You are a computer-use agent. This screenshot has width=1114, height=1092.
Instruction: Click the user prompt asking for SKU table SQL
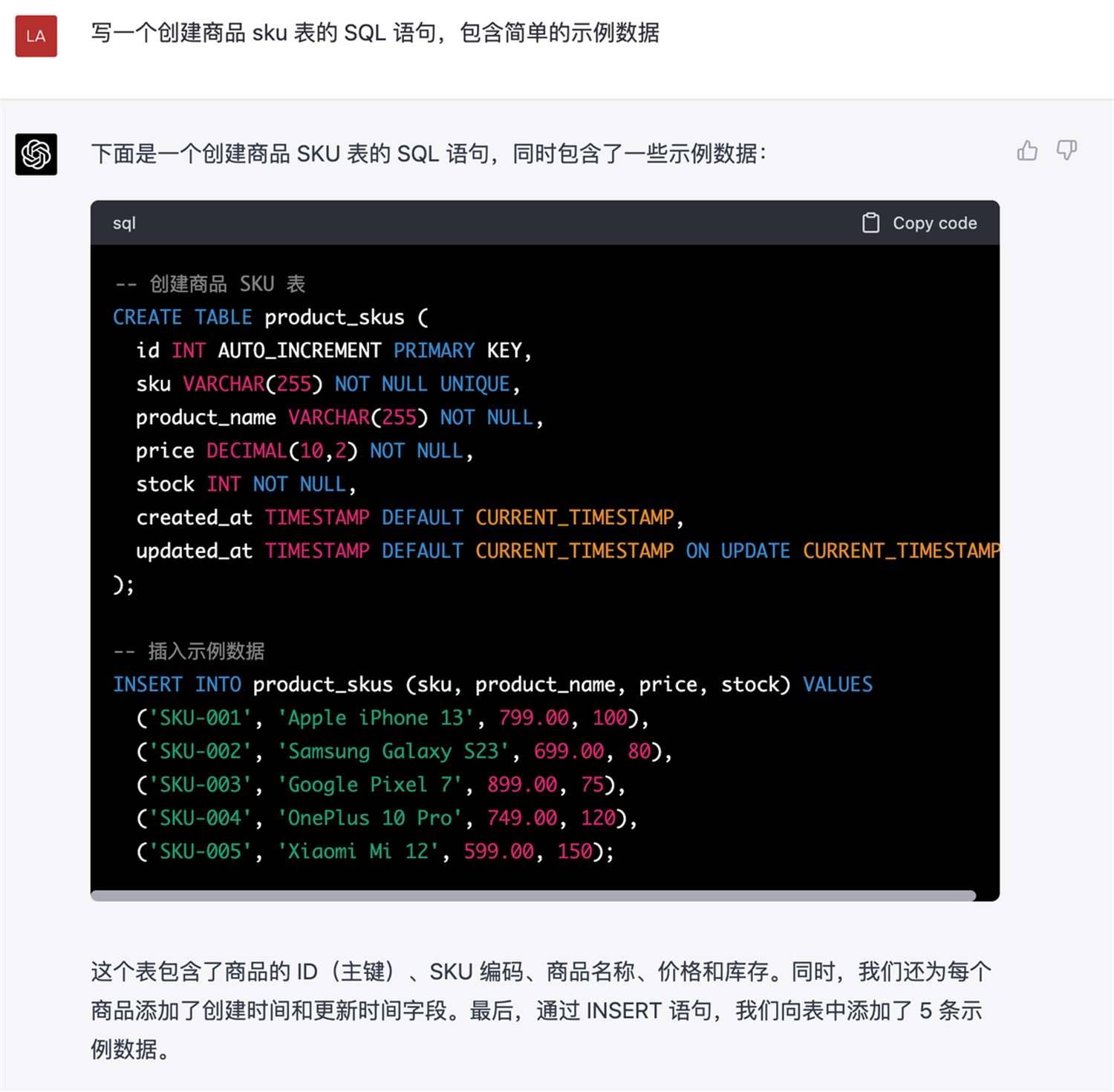[375, 33]
